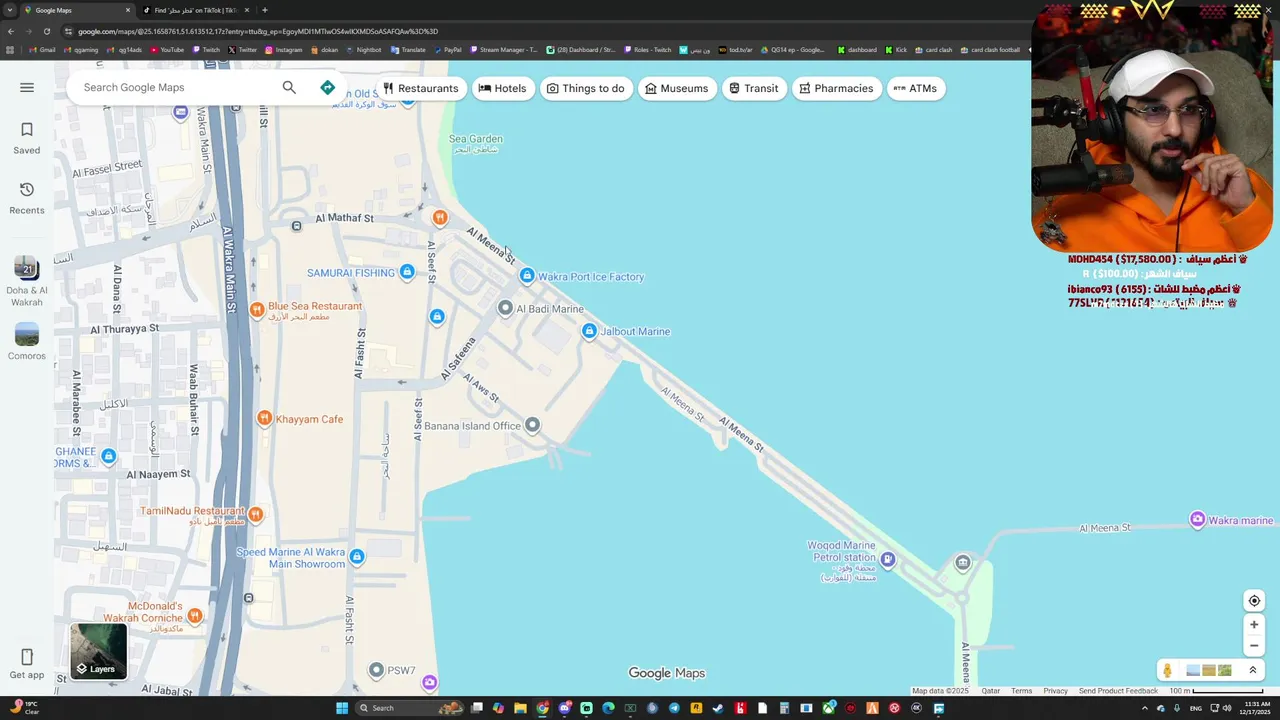Image resolution: width=1280 pixels, height=720 pixels.
Task: Zoom out with the minus button
Action: pos(1254,646)
